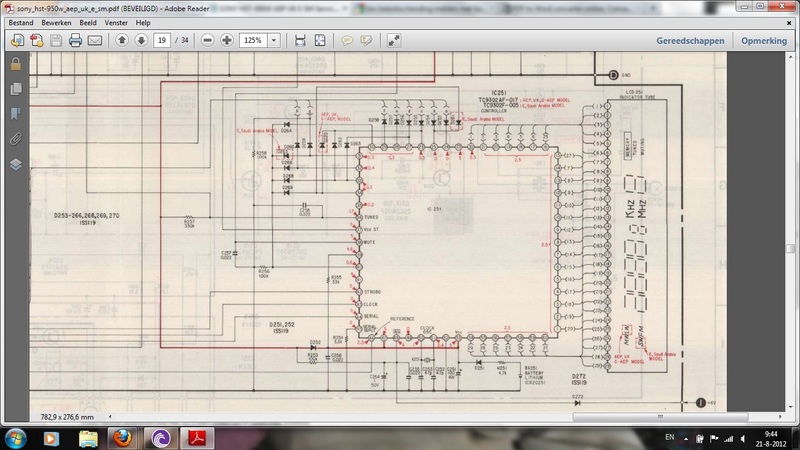The height and width of the screenshot is (450, 800).
Task: Zoom out with the minus button
Action: point(207,41)
